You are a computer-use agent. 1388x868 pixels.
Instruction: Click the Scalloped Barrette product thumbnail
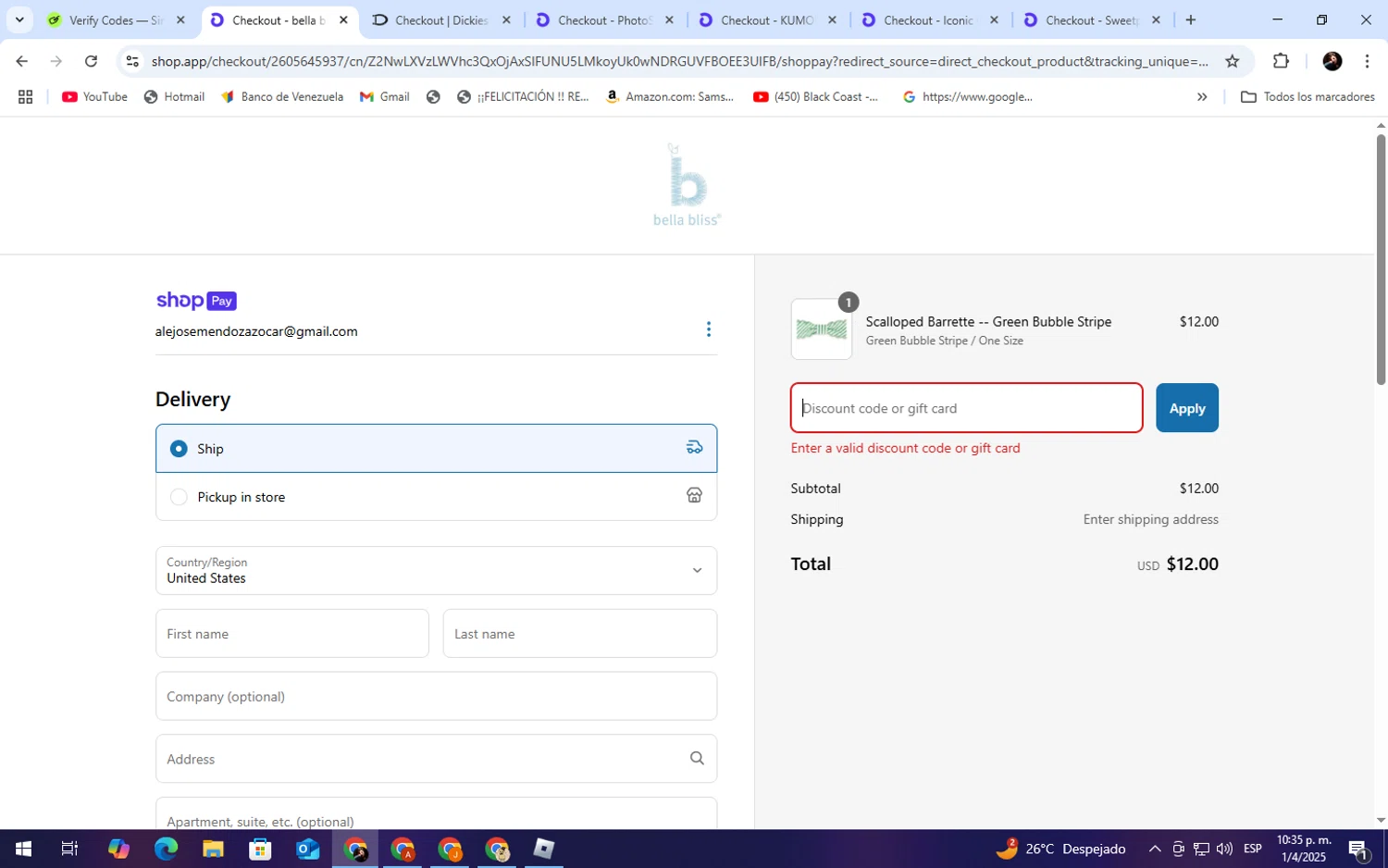[x=822, y=329]
